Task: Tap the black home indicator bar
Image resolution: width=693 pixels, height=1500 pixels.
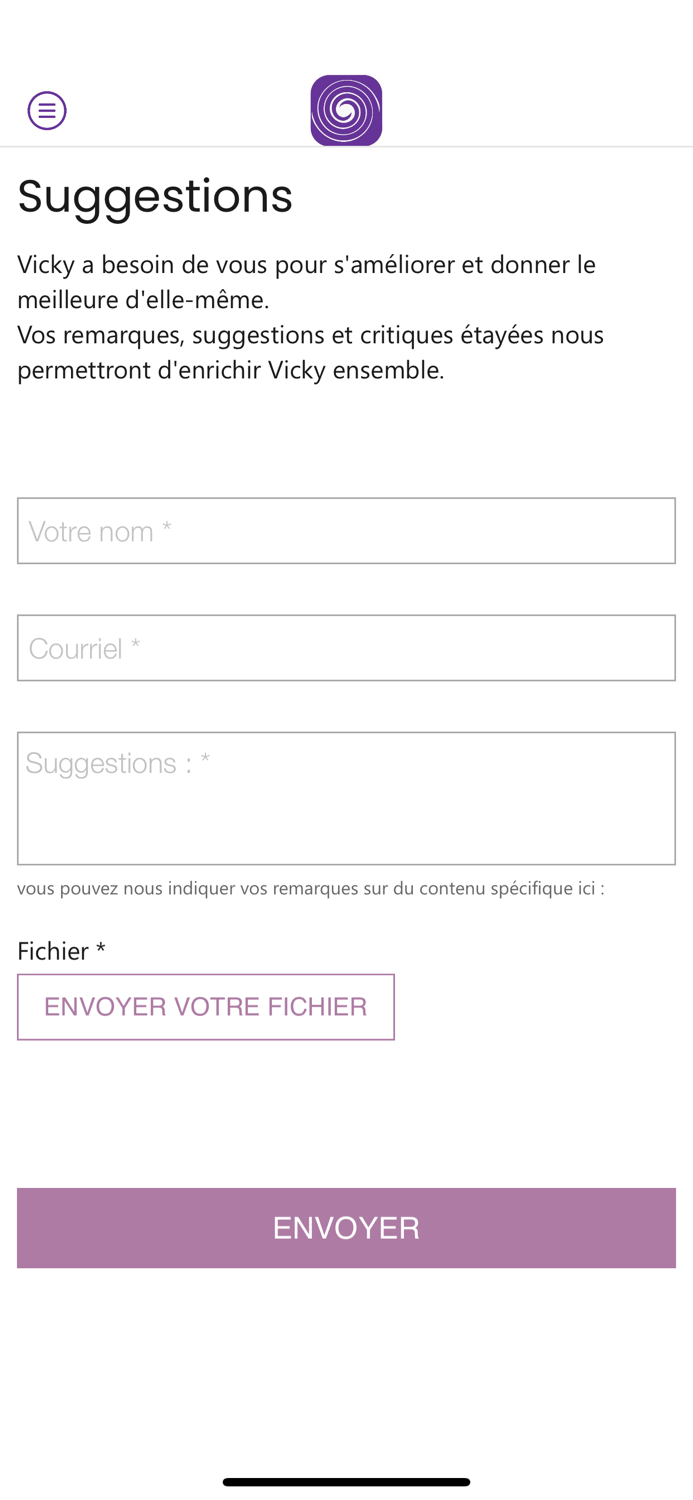Action: (346, 1482)
